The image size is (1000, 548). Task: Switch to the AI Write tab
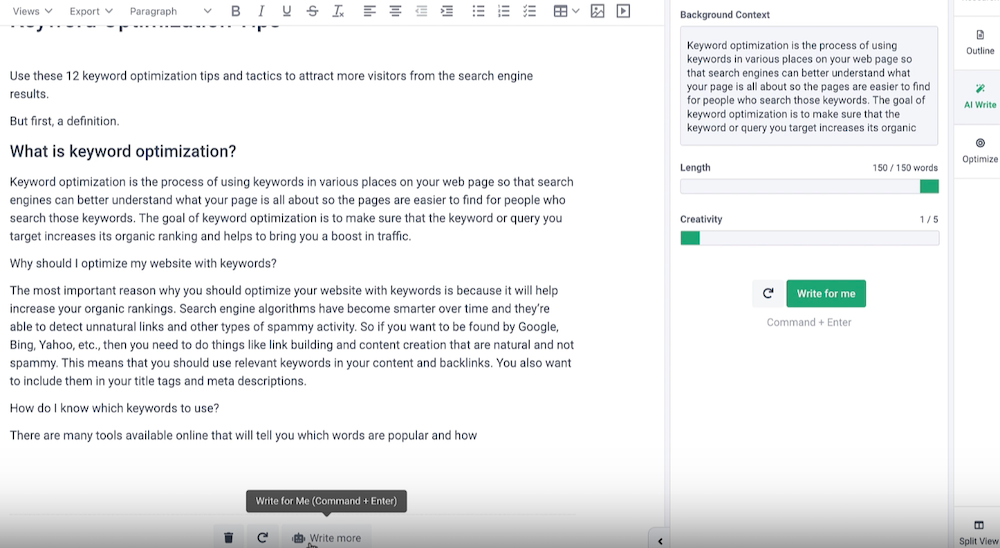[x=980, y=96]
